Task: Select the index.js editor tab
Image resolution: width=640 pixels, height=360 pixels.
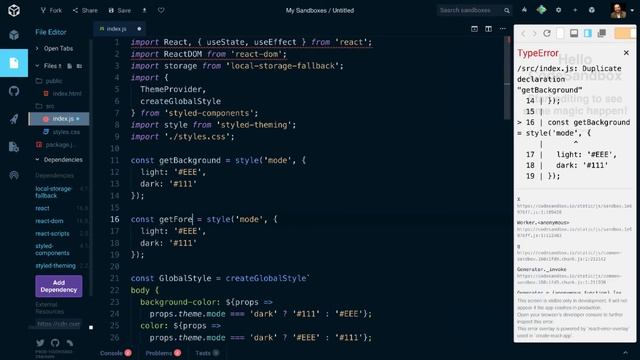Action: [119, 29]
